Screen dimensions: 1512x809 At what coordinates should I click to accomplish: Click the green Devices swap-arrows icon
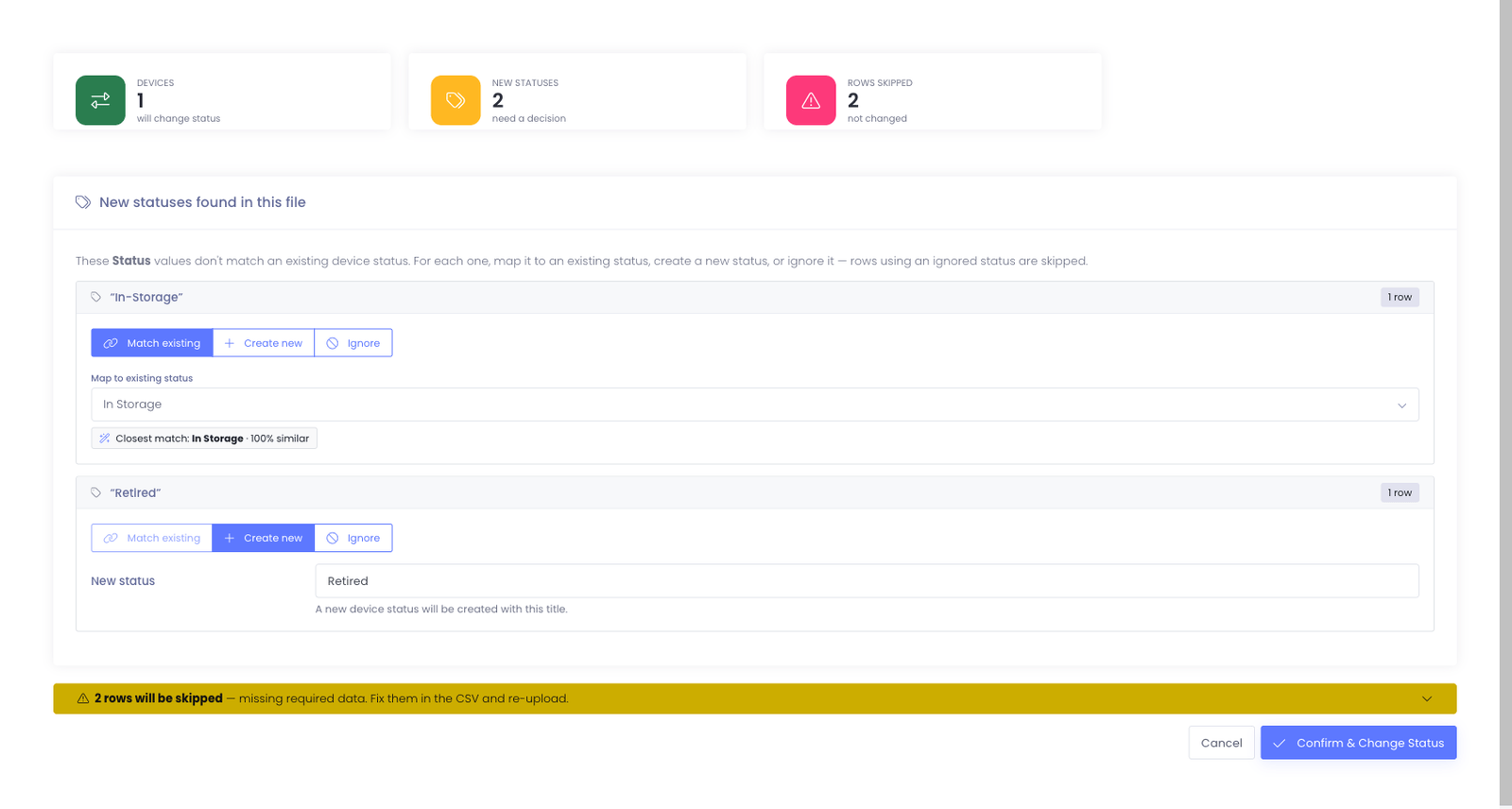point(100,100)
